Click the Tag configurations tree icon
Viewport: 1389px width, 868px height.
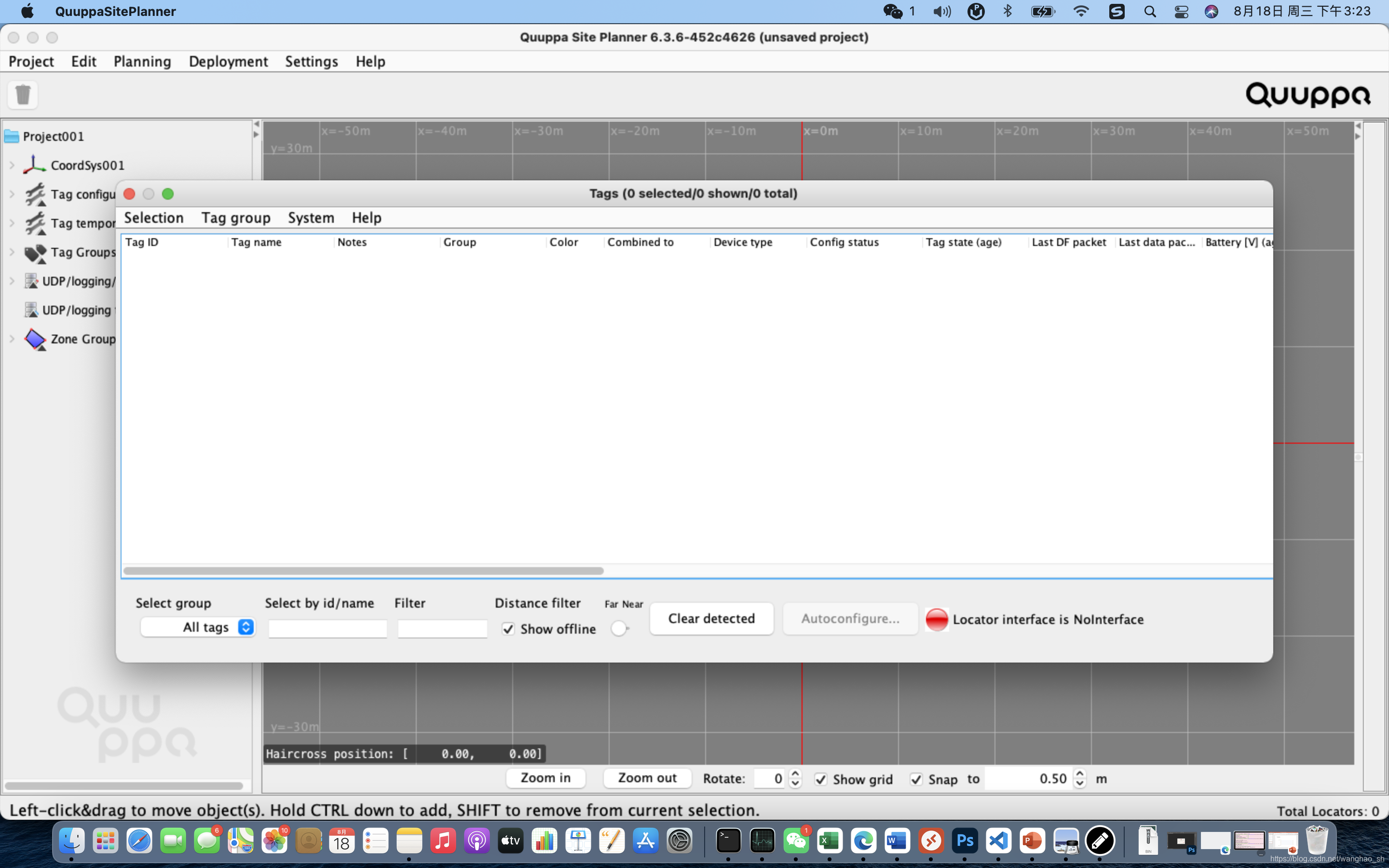pyautogui.click(x=36, y=194)
